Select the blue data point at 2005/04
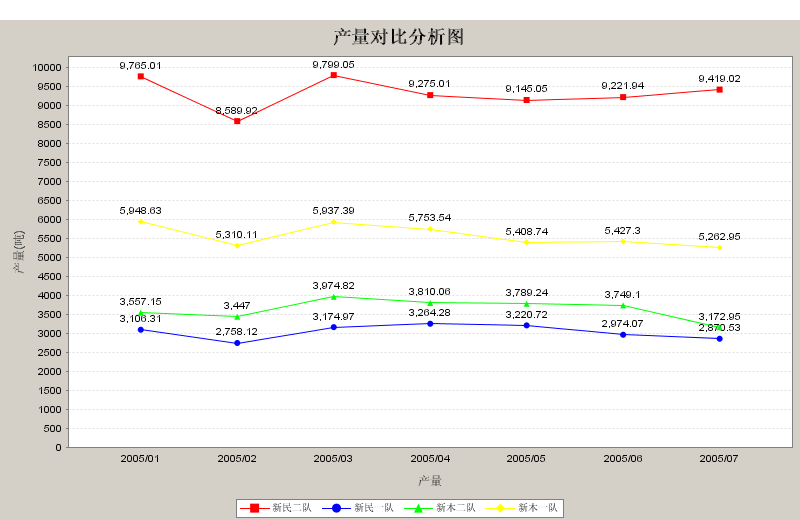The width and height of the screenshot is (800, 520). [430, 323]
